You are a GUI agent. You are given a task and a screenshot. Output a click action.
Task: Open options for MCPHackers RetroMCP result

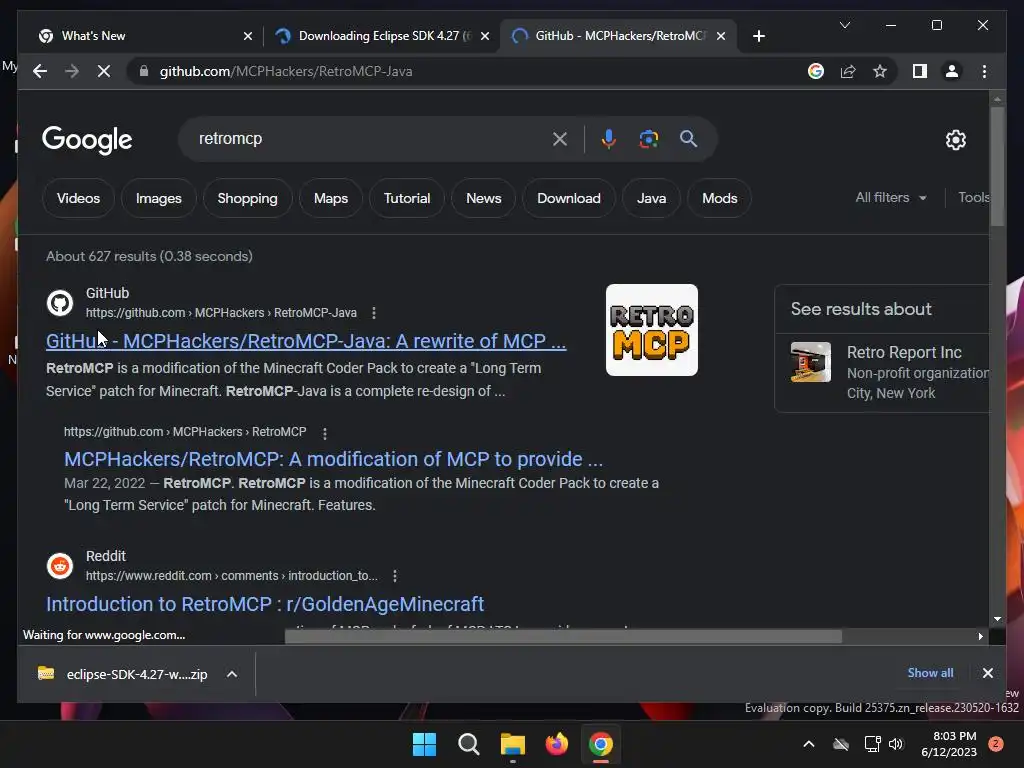tap(325, 432)
